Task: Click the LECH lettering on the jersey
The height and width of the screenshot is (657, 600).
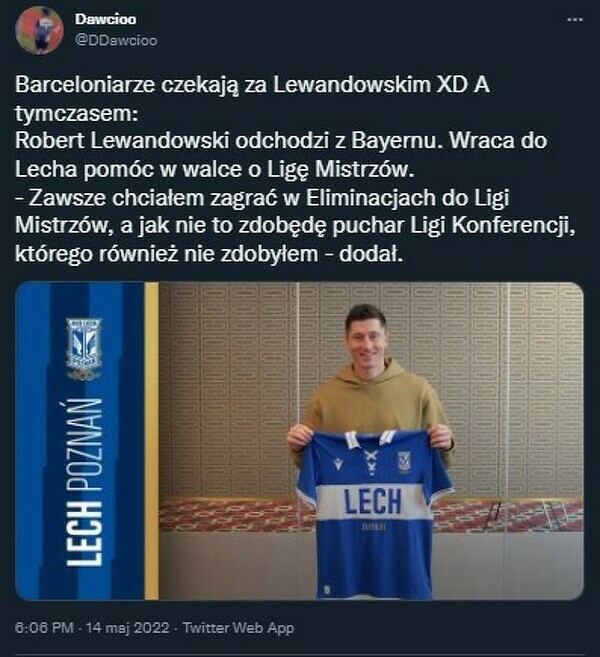Action: pos(372,502)
